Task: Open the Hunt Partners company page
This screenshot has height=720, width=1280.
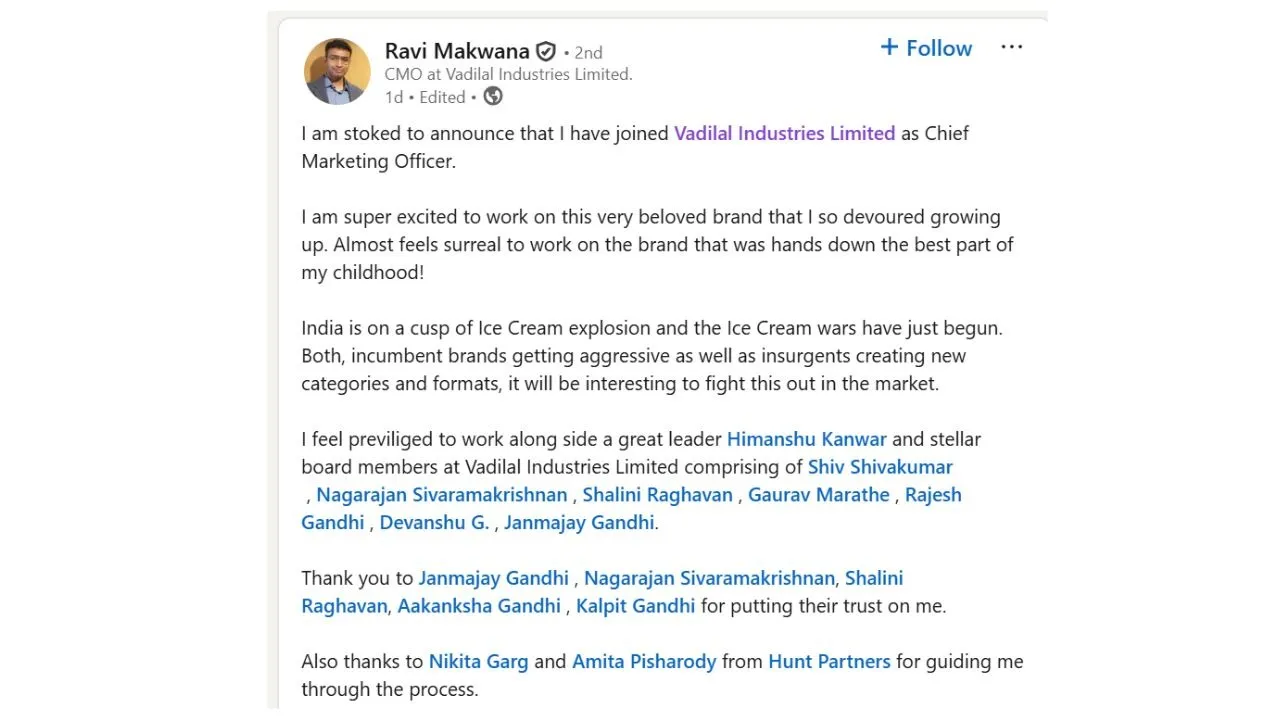Action: [829, 662]
